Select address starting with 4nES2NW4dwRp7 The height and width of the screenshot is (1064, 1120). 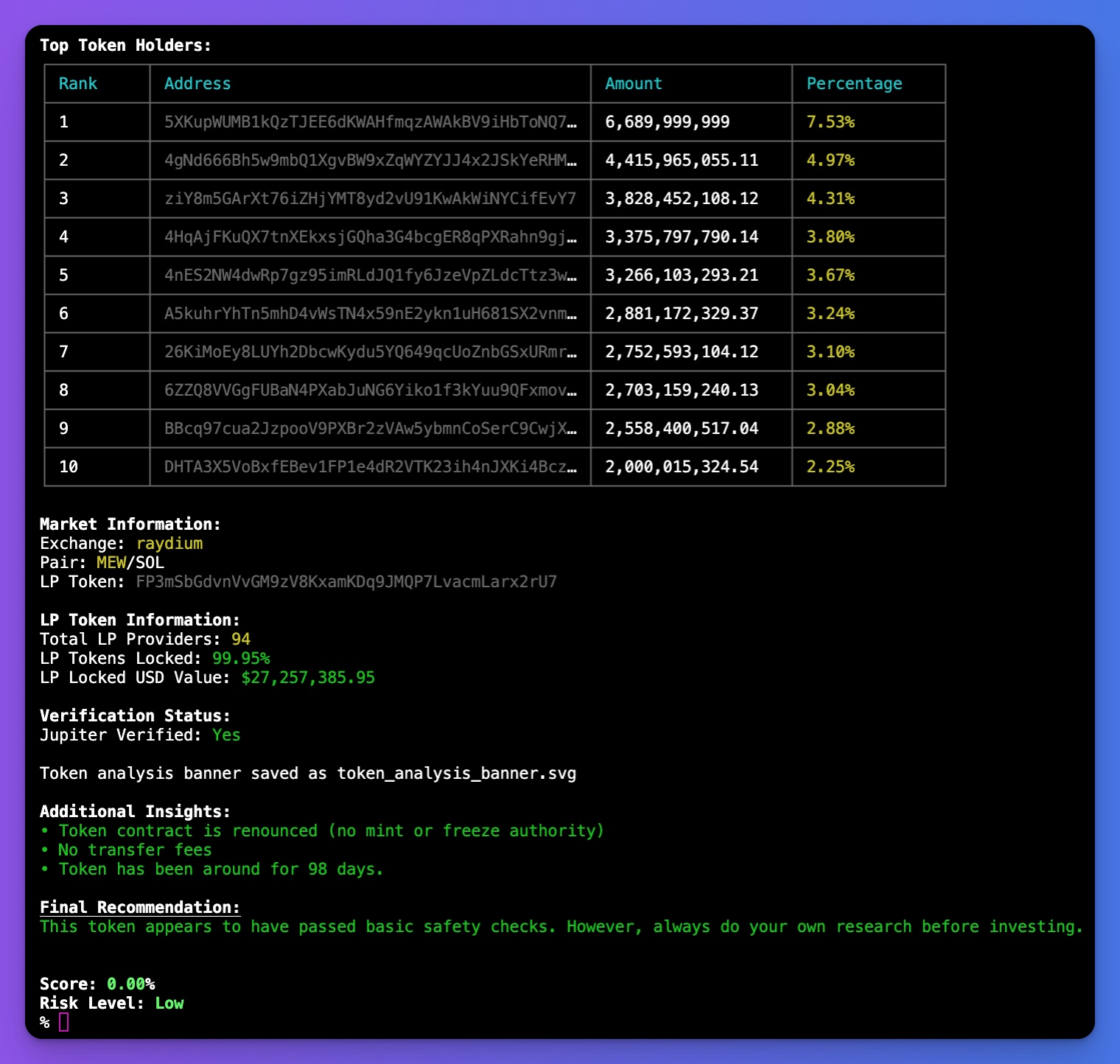[x=371, y=276]
